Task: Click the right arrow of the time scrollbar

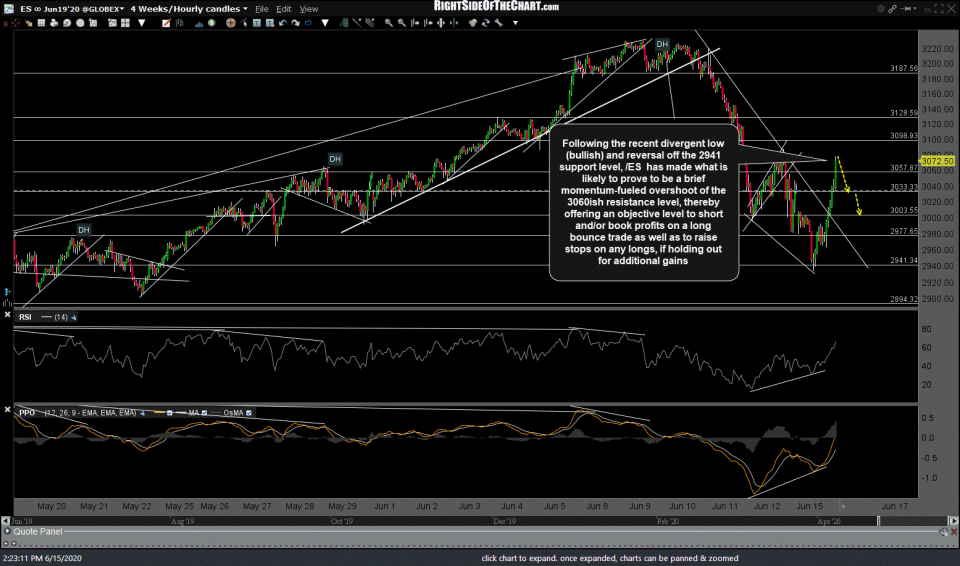Action: (954, 521)
